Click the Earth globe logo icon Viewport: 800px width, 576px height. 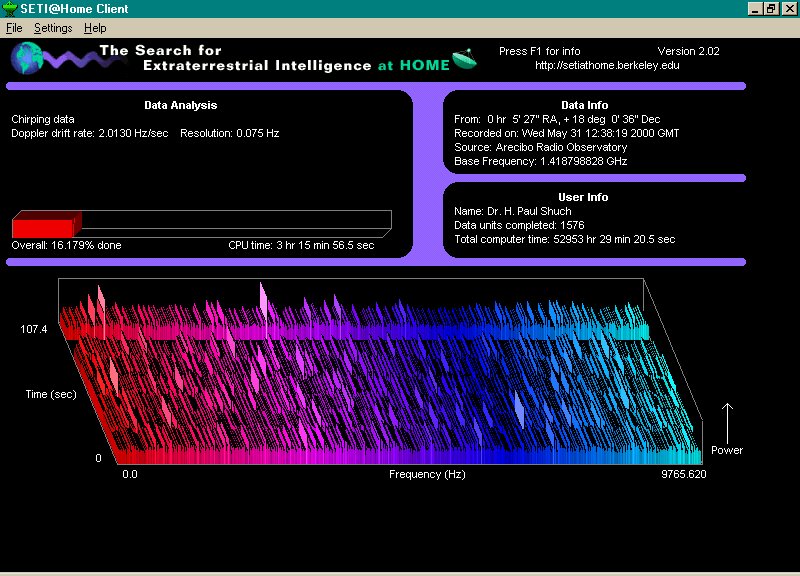point(27,58)
